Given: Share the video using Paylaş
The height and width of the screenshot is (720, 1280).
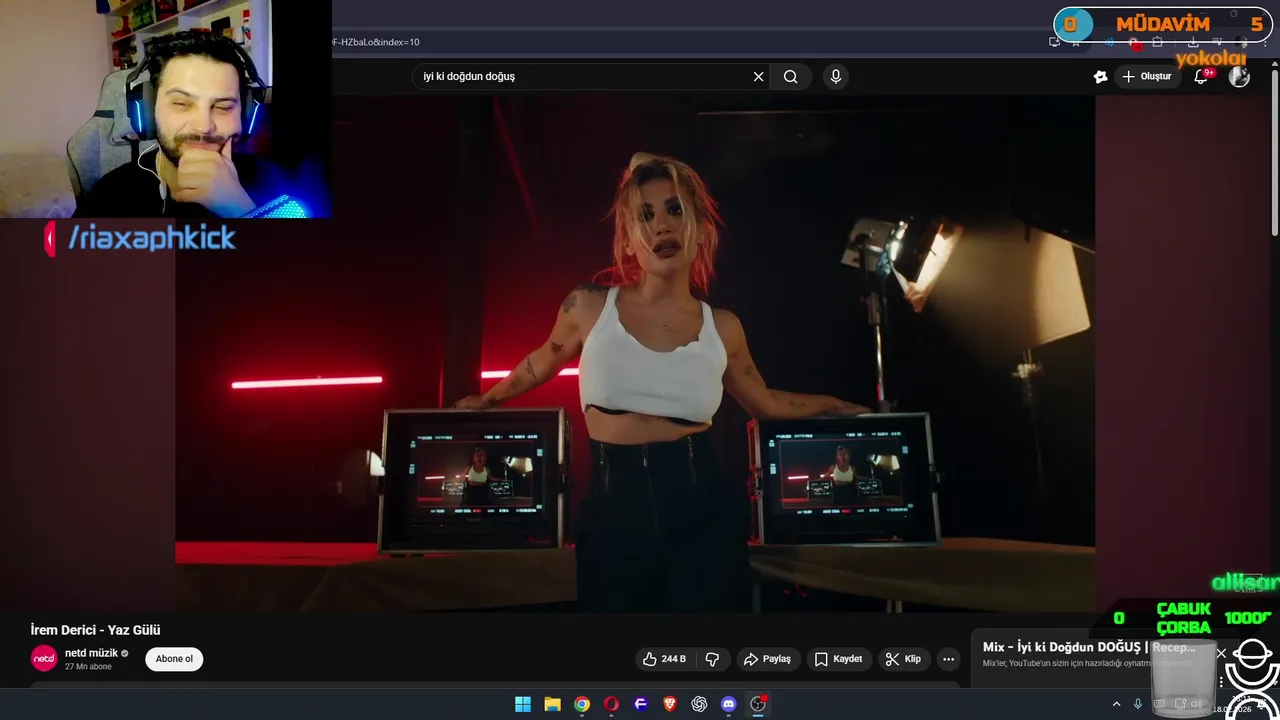Looking at the screenshot, I should [x=767, y=659].
